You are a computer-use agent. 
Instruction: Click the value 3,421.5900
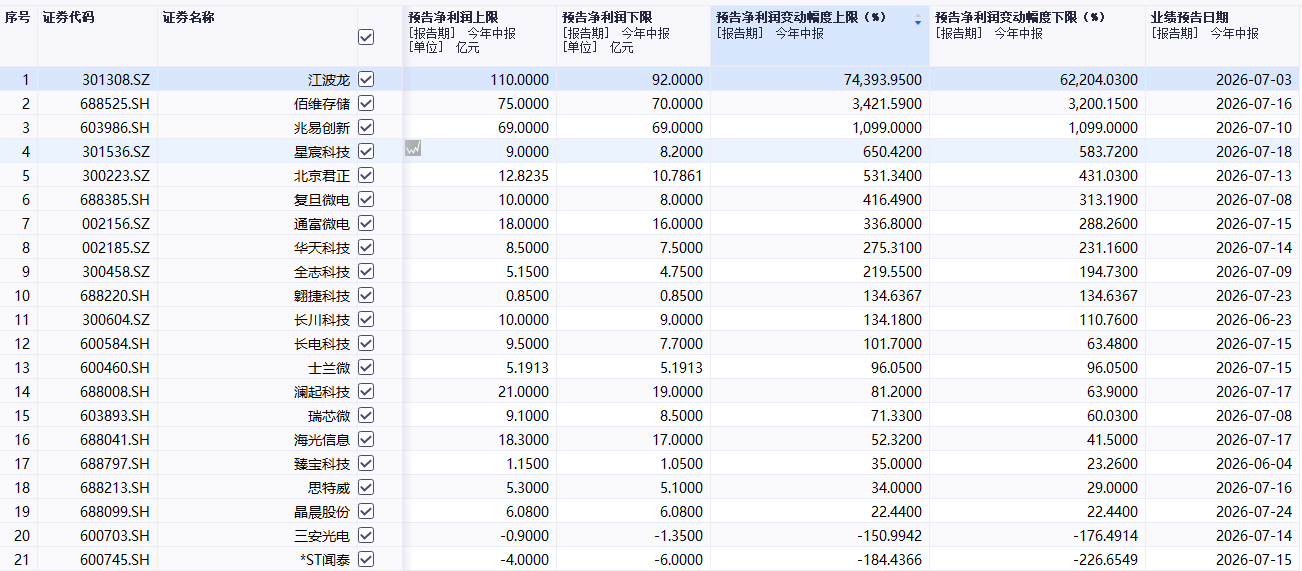885,103
